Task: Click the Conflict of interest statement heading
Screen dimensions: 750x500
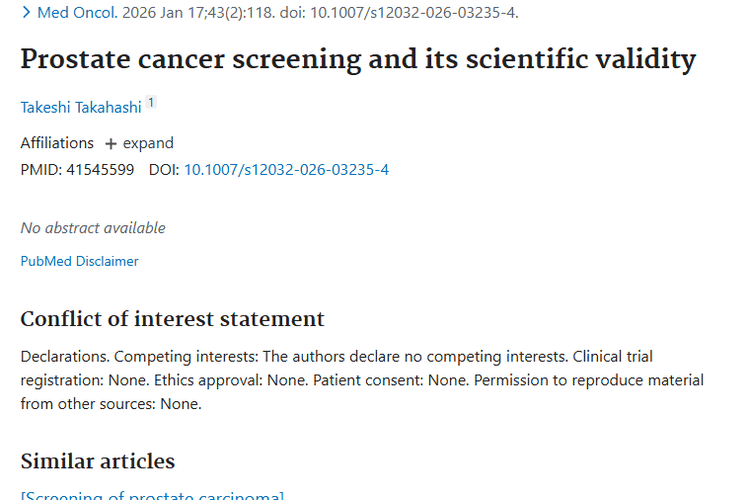Action: click(172, 319)
